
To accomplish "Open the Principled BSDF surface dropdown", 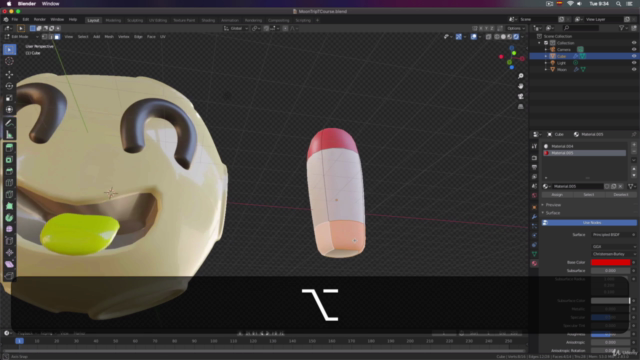I will tap(614, 235).
